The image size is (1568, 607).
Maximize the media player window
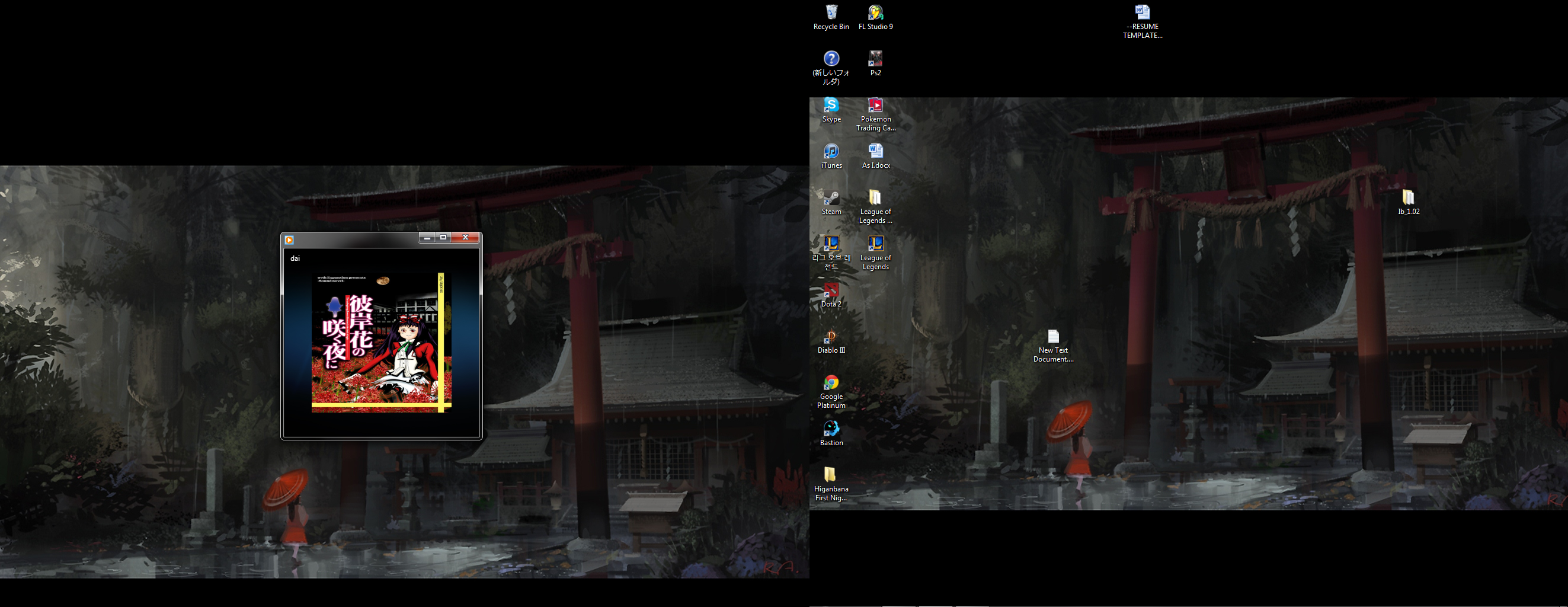tap(443, 238)
